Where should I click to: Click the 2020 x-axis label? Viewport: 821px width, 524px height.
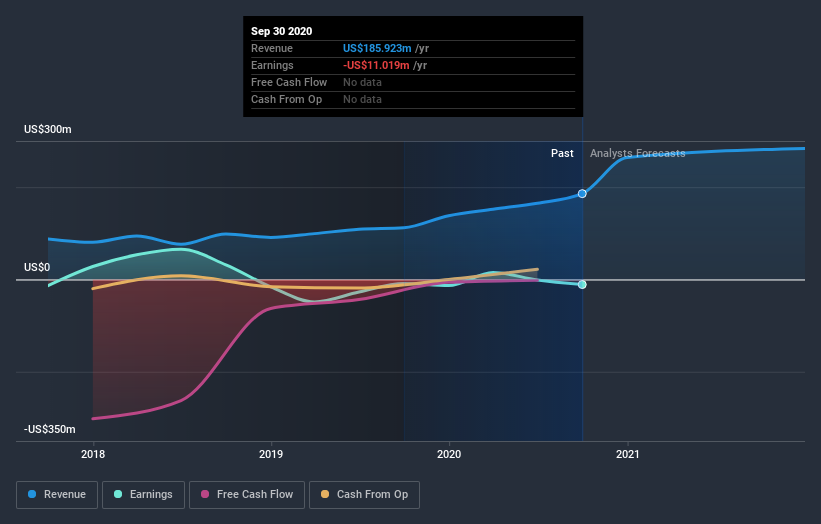449,454
